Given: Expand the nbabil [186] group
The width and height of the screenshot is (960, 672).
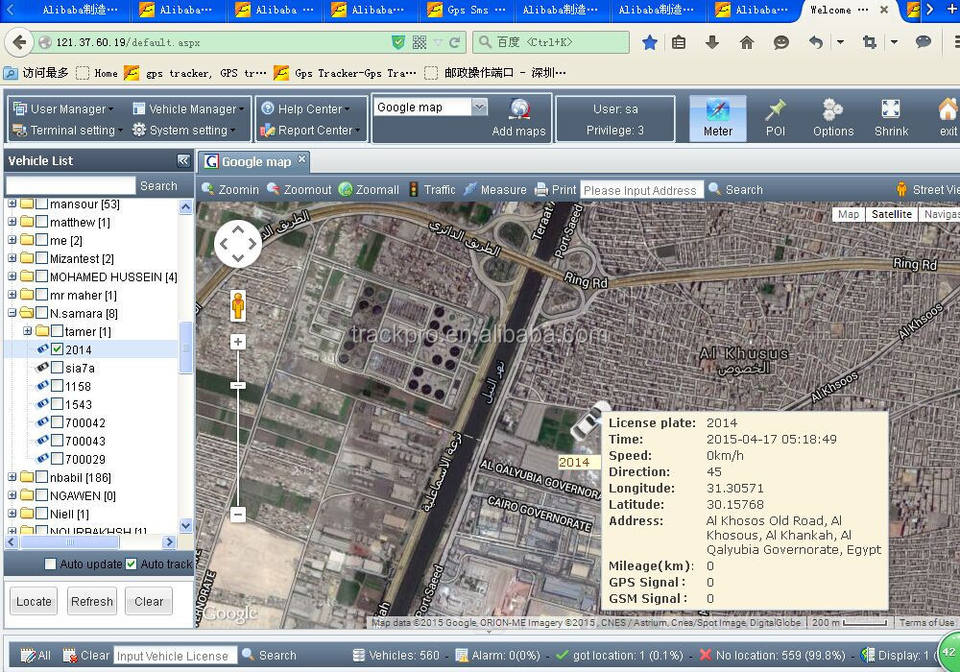Looking at the screenshot, I should (x=12, y=477).
